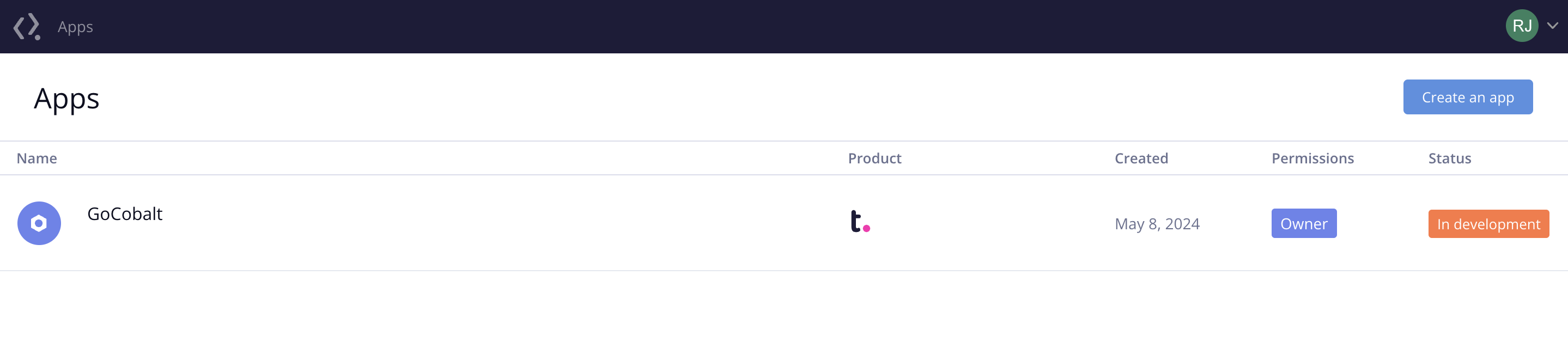1568x342 pixels.
Task: Open the GoCobalt app link
Action: pos(125,214)
